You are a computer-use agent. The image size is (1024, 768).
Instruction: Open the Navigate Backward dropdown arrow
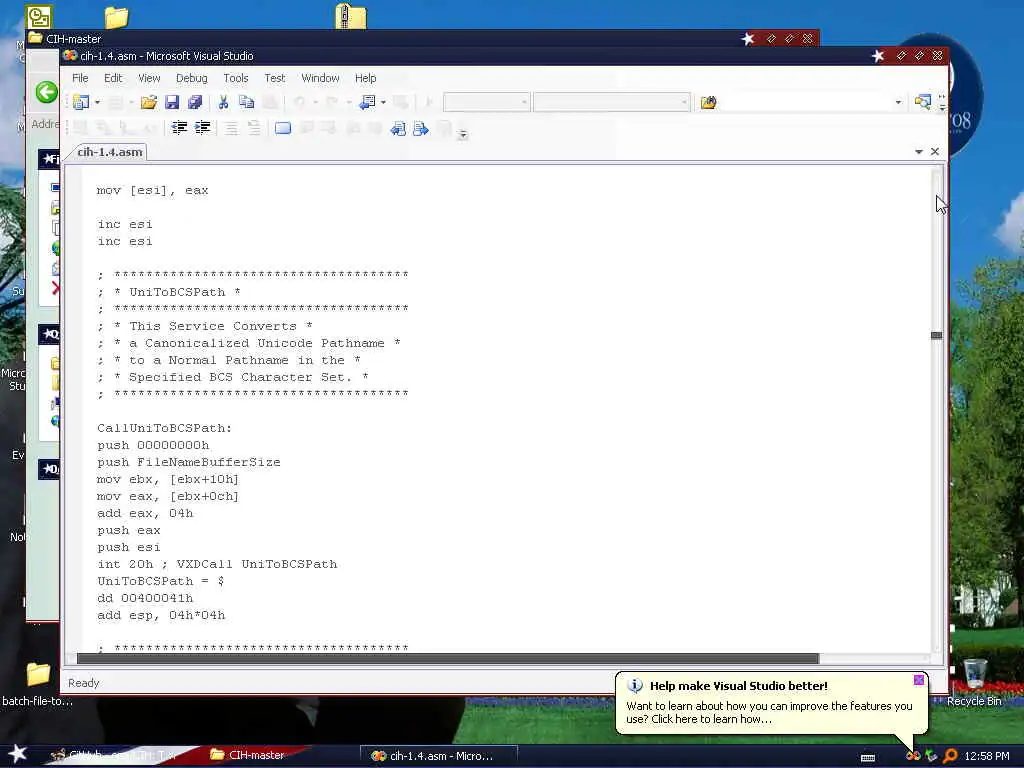pyautogui.click(x=383, y=103)
